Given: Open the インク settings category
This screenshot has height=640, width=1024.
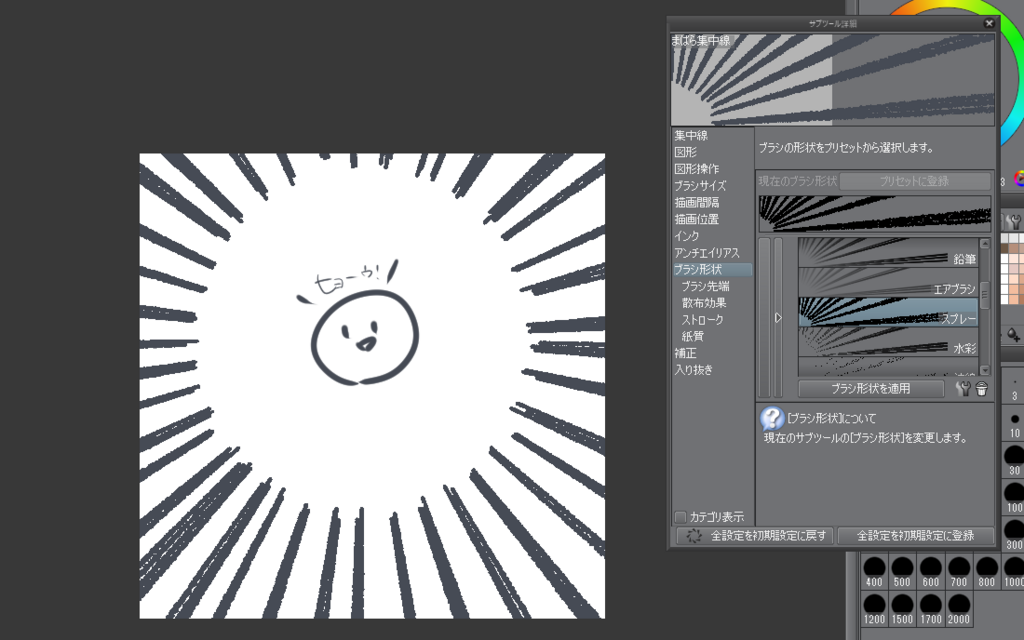Looking at the screenshot, I should point(686,236).
